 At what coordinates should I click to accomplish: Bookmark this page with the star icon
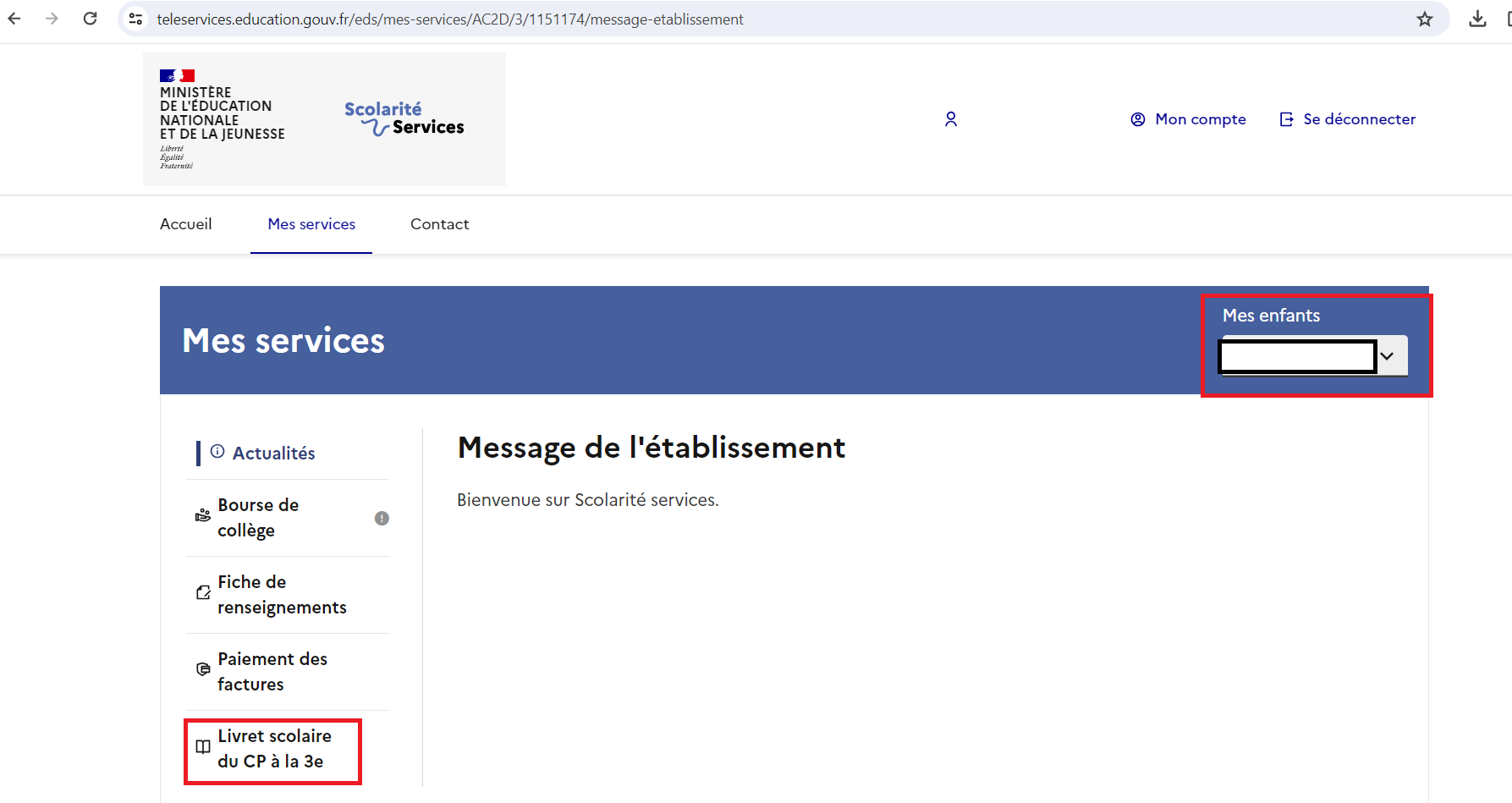(x=1425, y=19)
